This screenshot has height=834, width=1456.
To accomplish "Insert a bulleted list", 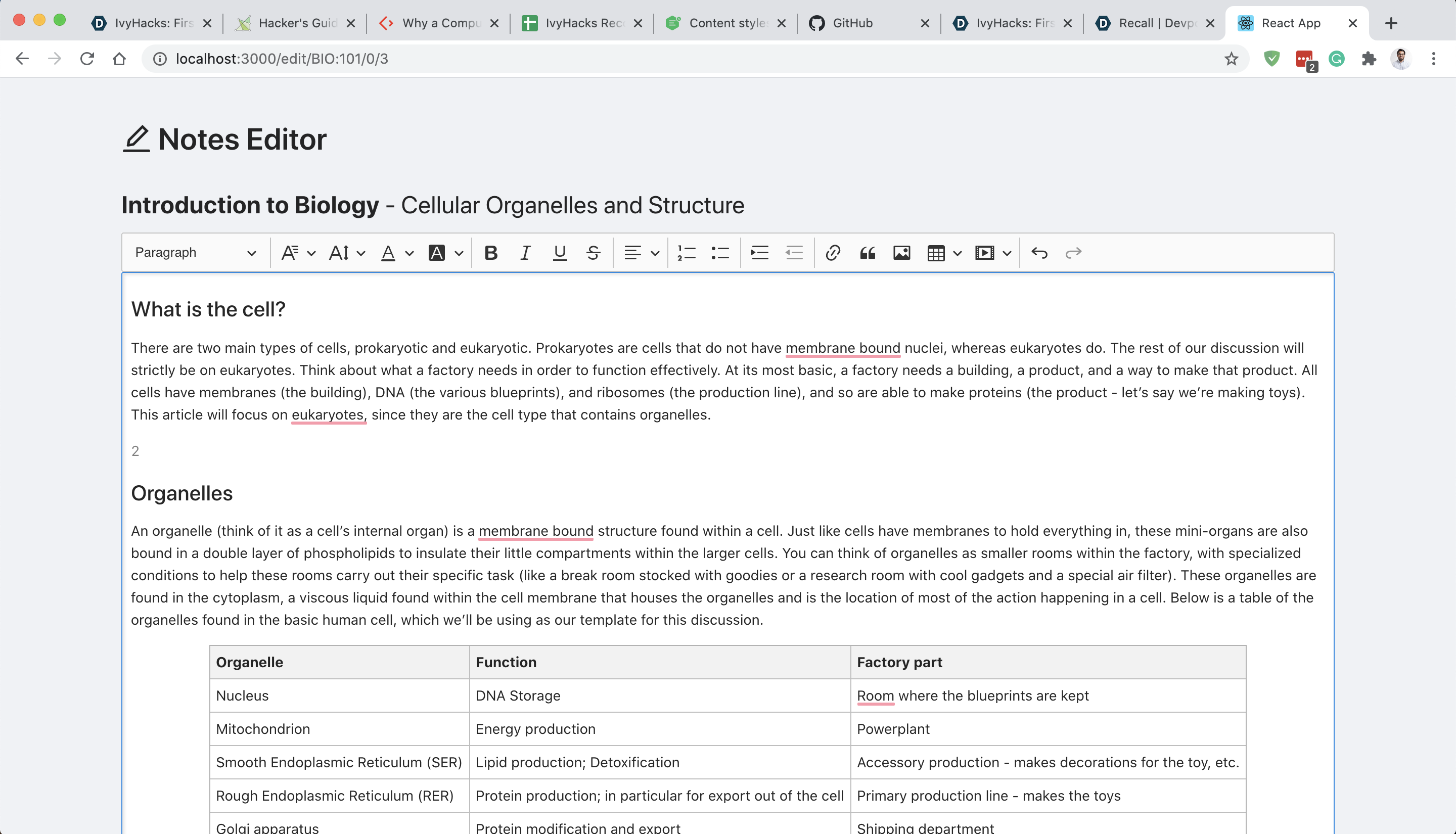I will 720,253.
